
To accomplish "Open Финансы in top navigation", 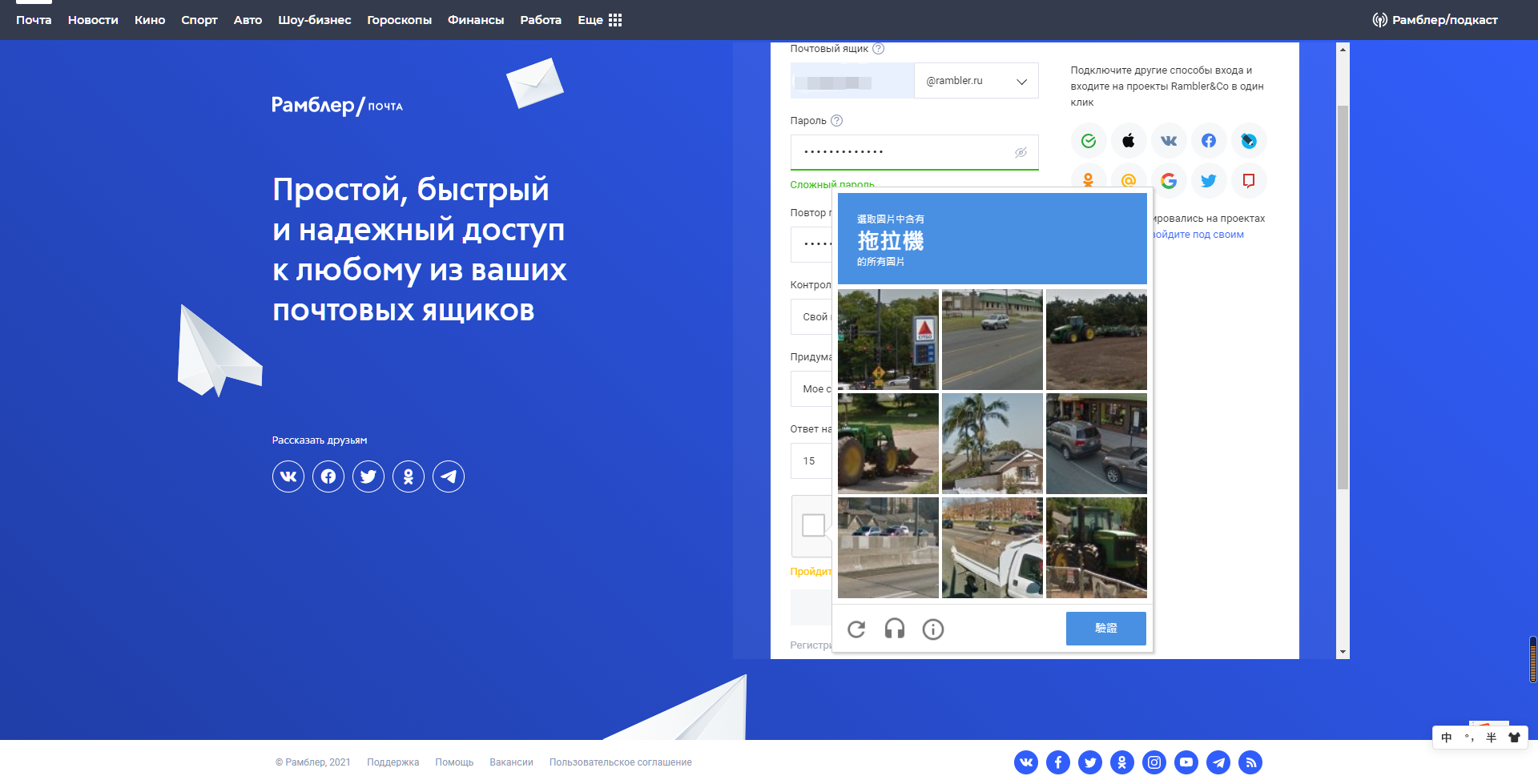I will coord(475,20).
